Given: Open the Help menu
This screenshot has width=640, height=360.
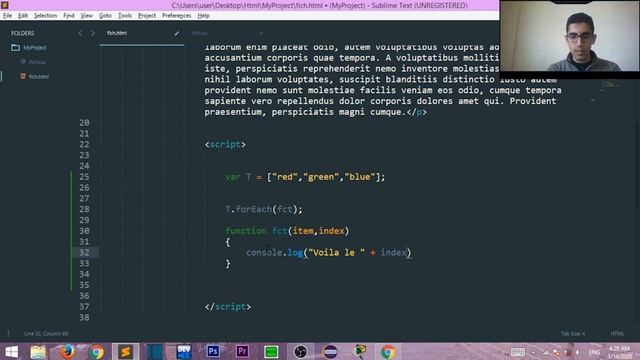Looking at the screenshot, I should pos(203,16).
